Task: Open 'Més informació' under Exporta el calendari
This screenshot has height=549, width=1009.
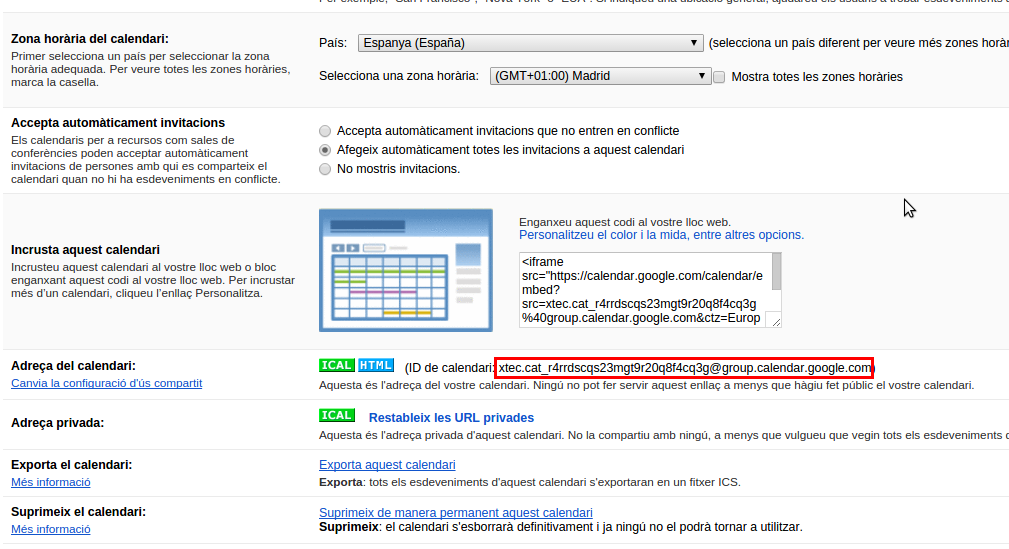Action: (x=50, y=482)
